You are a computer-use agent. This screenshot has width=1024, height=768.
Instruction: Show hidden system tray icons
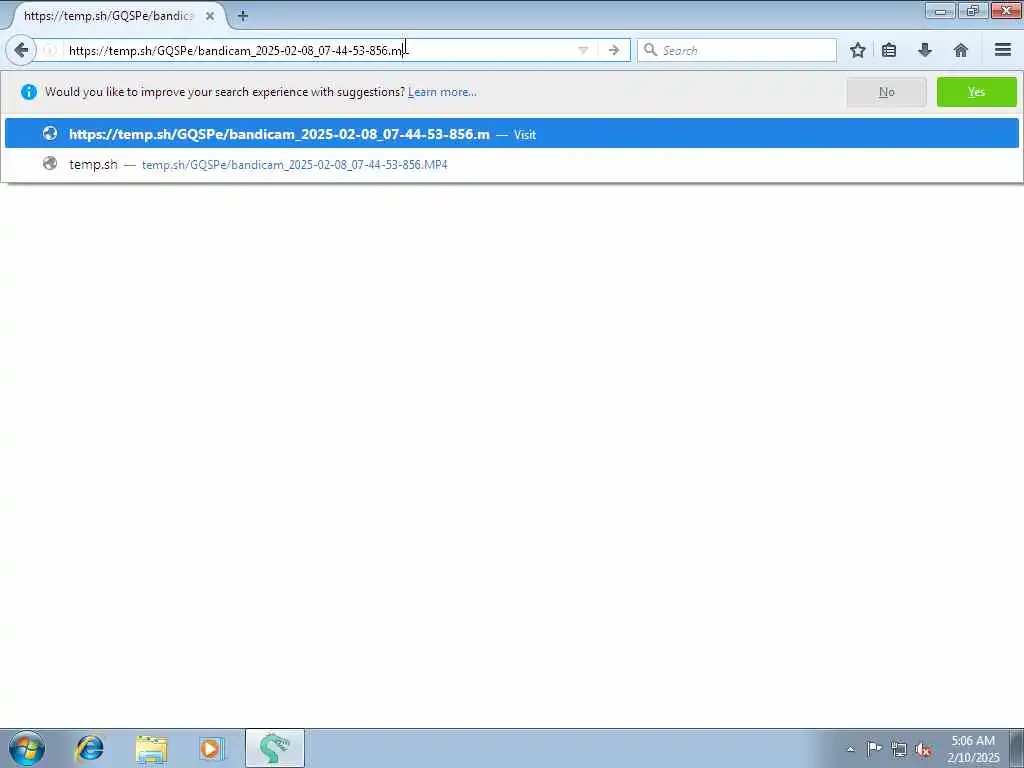pos(850,749)
